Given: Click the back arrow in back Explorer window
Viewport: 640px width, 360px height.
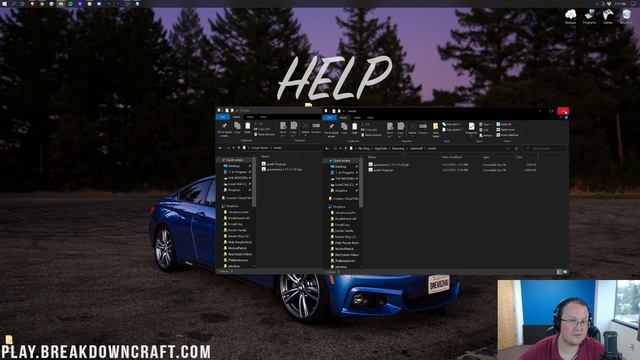Looking at the screenshot, I should click(x=220, y=148).
